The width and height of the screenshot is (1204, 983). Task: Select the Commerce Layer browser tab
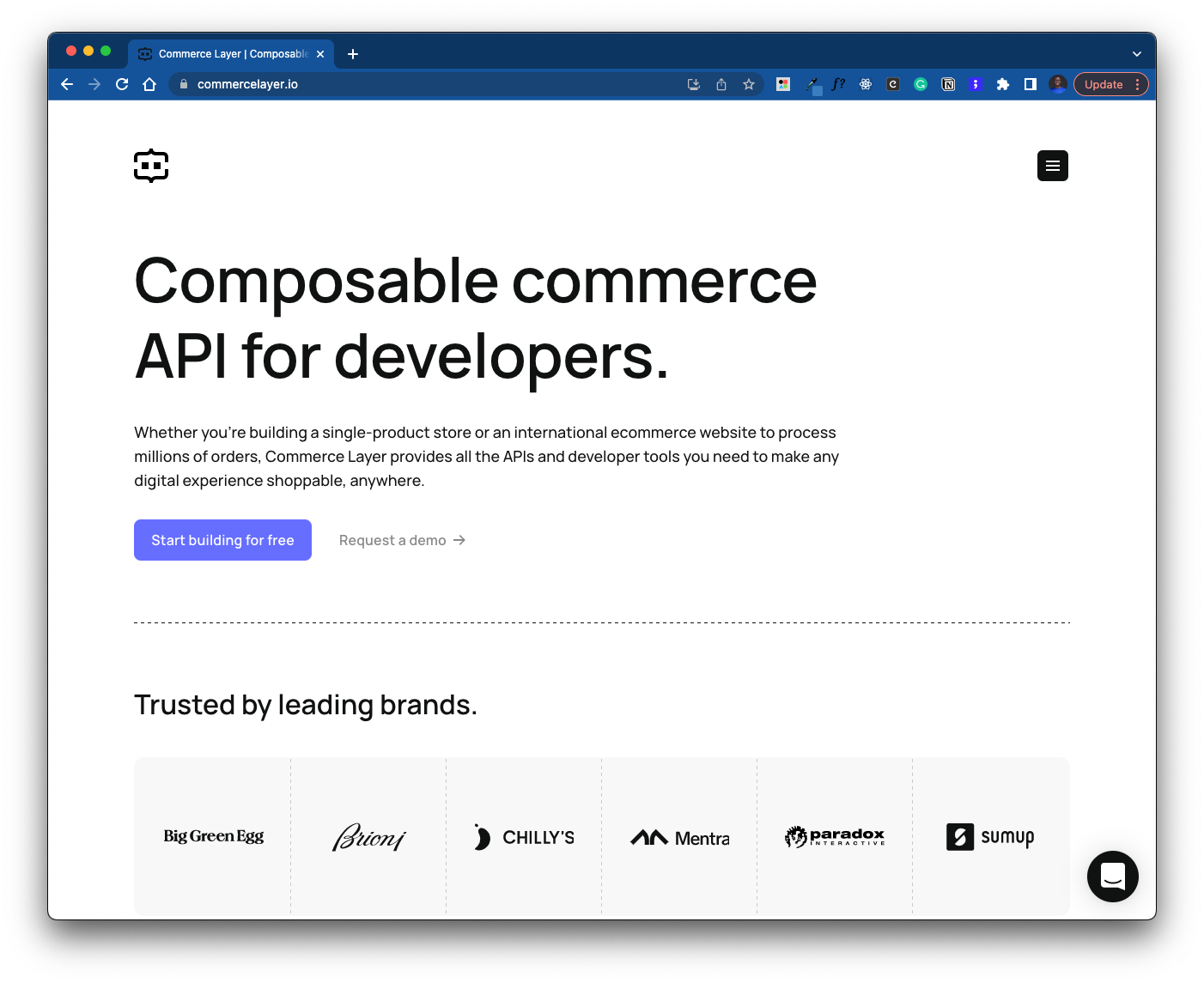click(232, 54)
